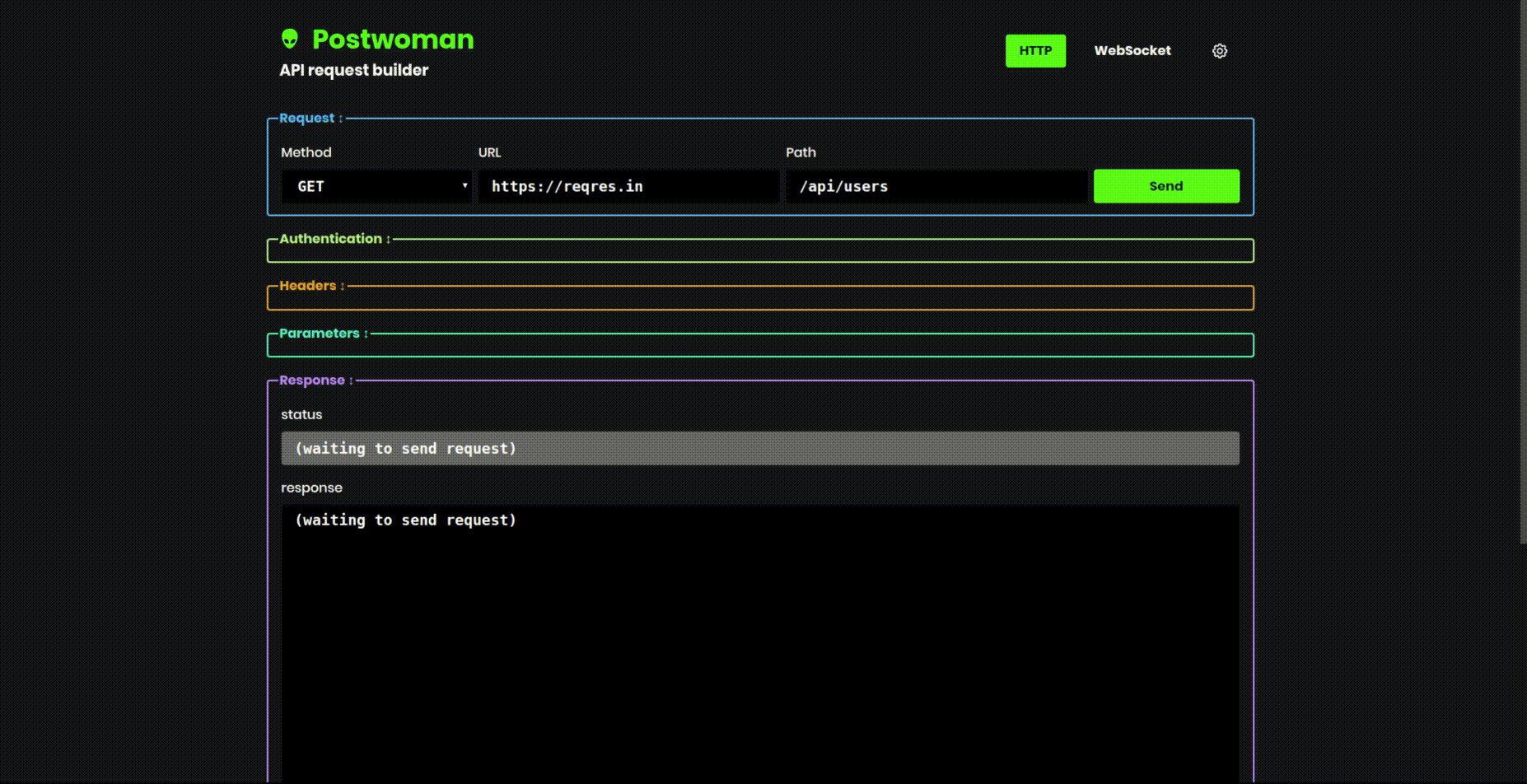Collapse the Request section label
1527x784 pixels.
(311, 118)
